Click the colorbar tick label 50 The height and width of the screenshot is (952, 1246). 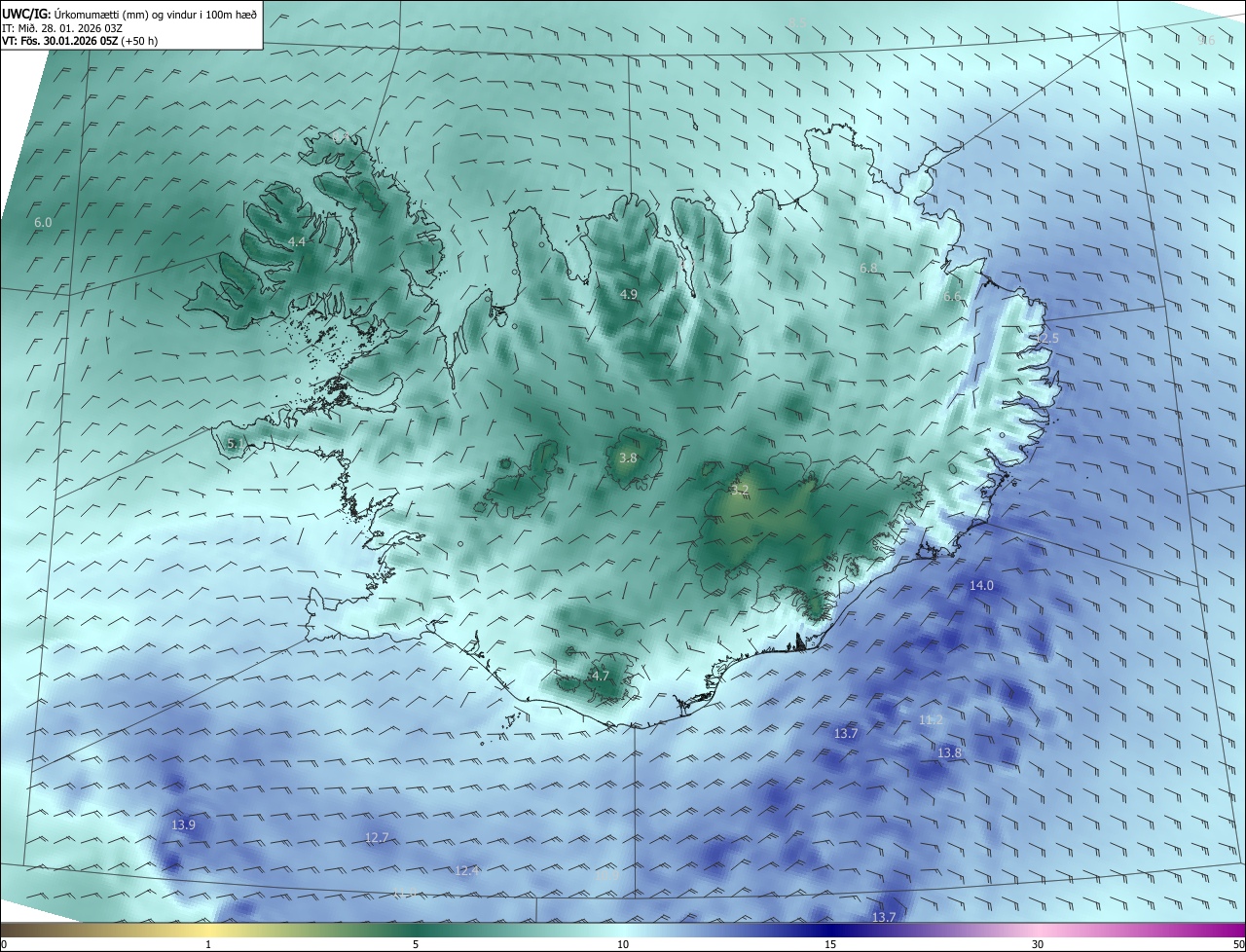1237,944
